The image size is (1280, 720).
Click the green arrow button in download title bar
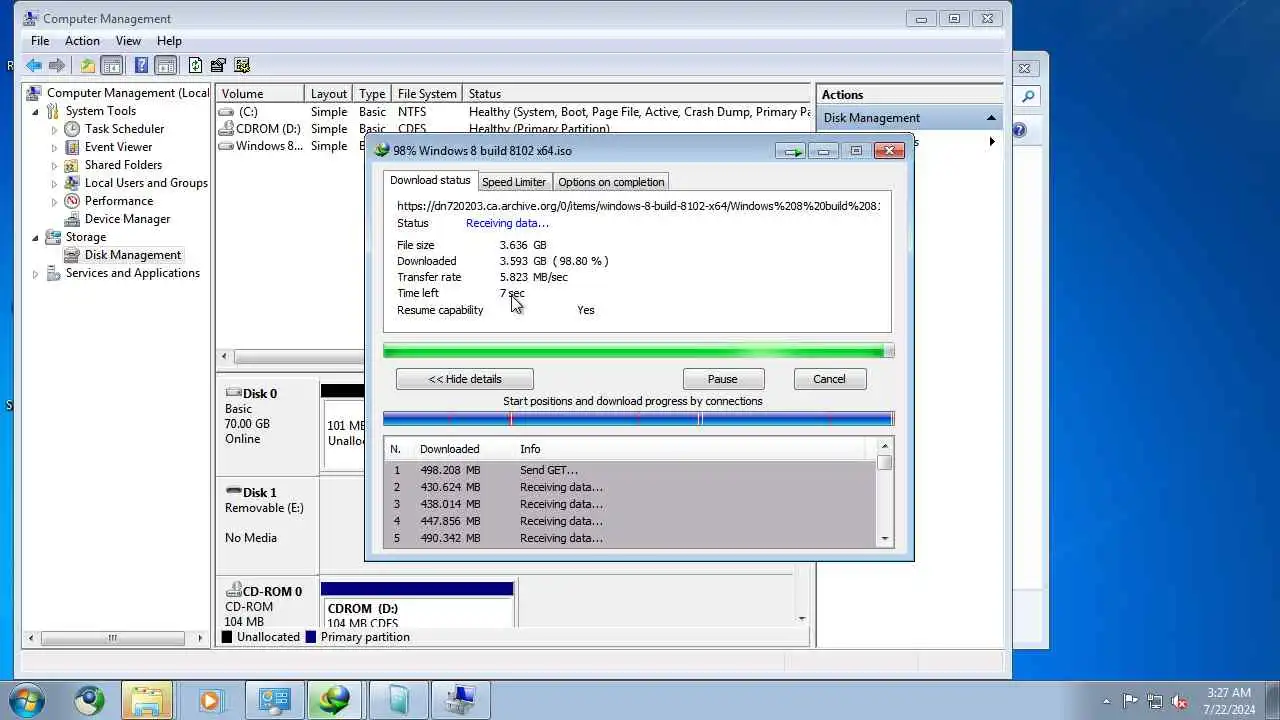tap(791, 151)
